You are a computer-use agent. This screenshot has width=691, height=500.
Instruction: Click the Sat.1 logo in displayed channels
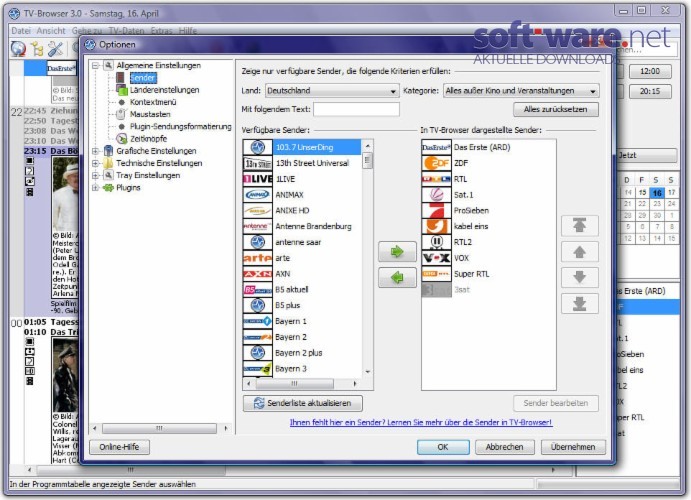[x=436, y=195]
